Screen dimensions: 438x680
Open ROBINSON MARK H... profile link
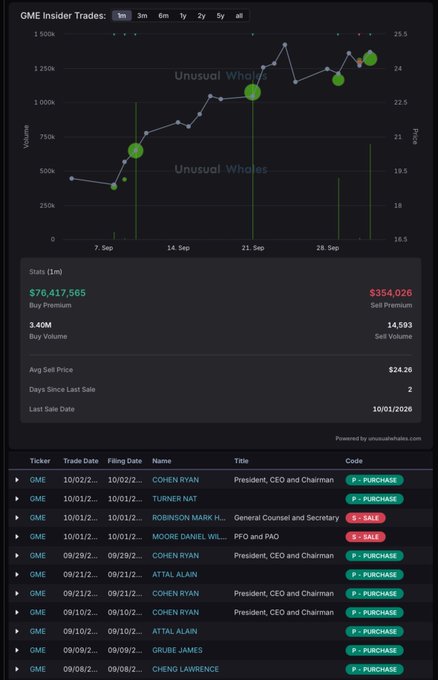point(189,518)
